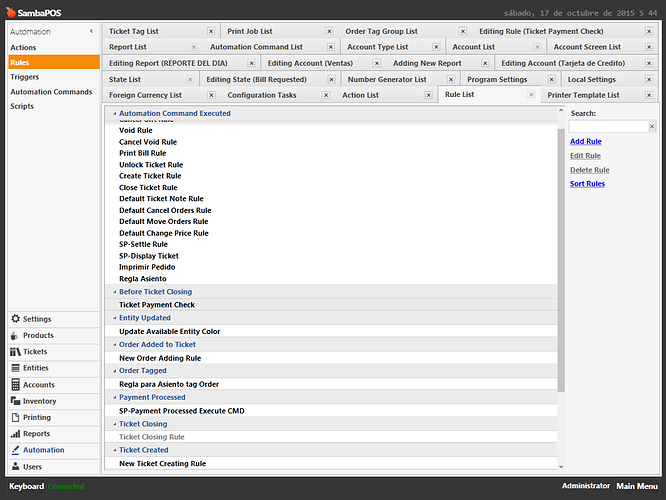Close the Ticket Tag List tab

pyautogui.click(x=211, y=31)
